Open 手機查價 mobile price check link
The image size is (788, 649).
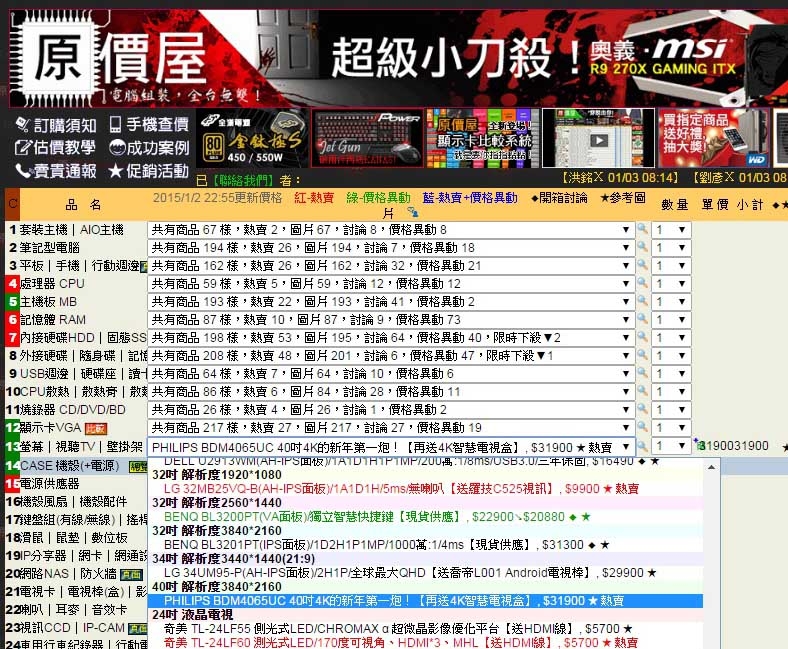(x=149, y=124)
